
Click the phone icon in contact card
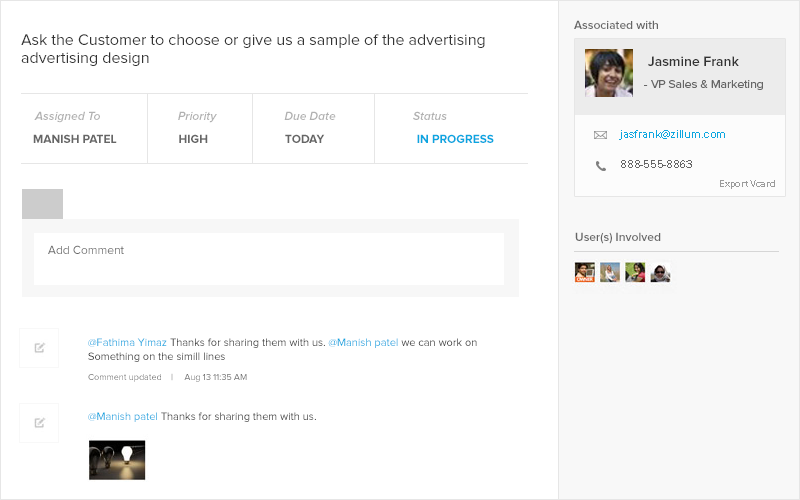tap(601, 165)
